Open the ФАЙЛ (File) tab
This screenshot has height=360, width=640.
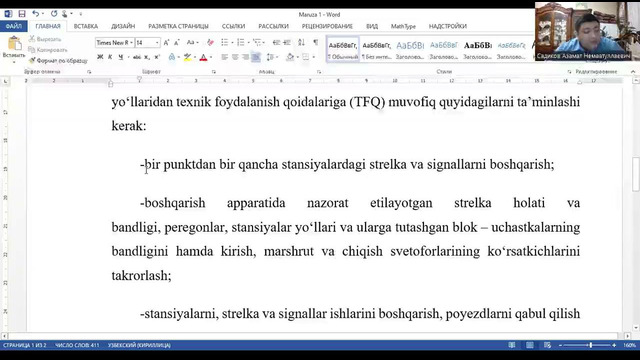(x=13, y=26)
